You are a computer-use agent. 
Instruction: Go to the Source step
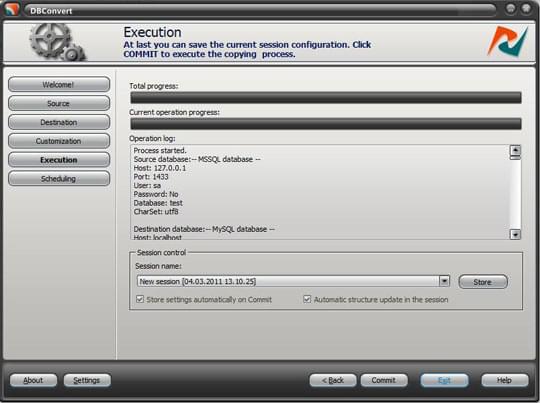[59, 103]
